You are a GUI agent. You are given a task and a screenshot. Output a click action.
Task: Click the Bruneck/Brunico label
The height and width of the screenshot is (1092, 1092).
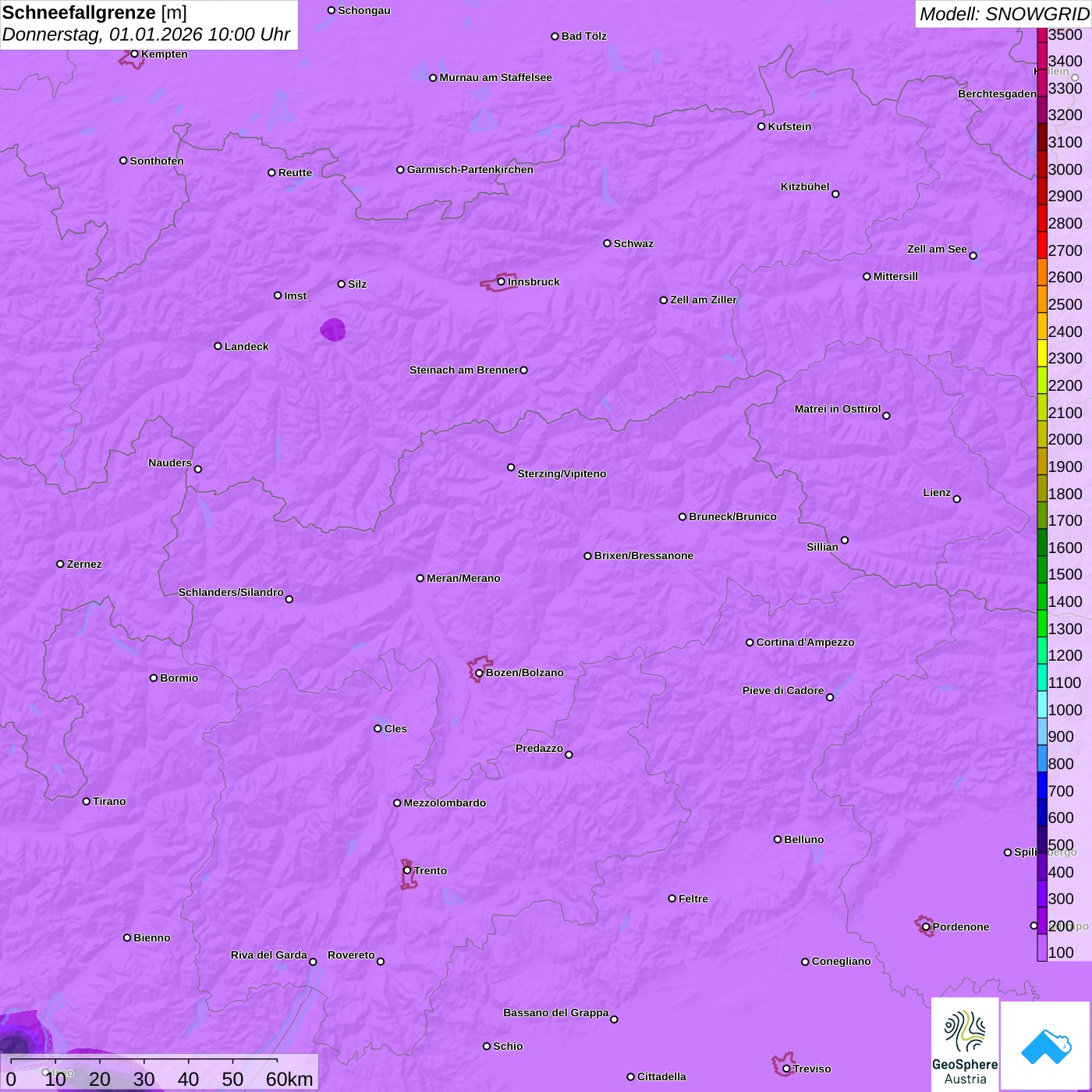click(732, 516)
